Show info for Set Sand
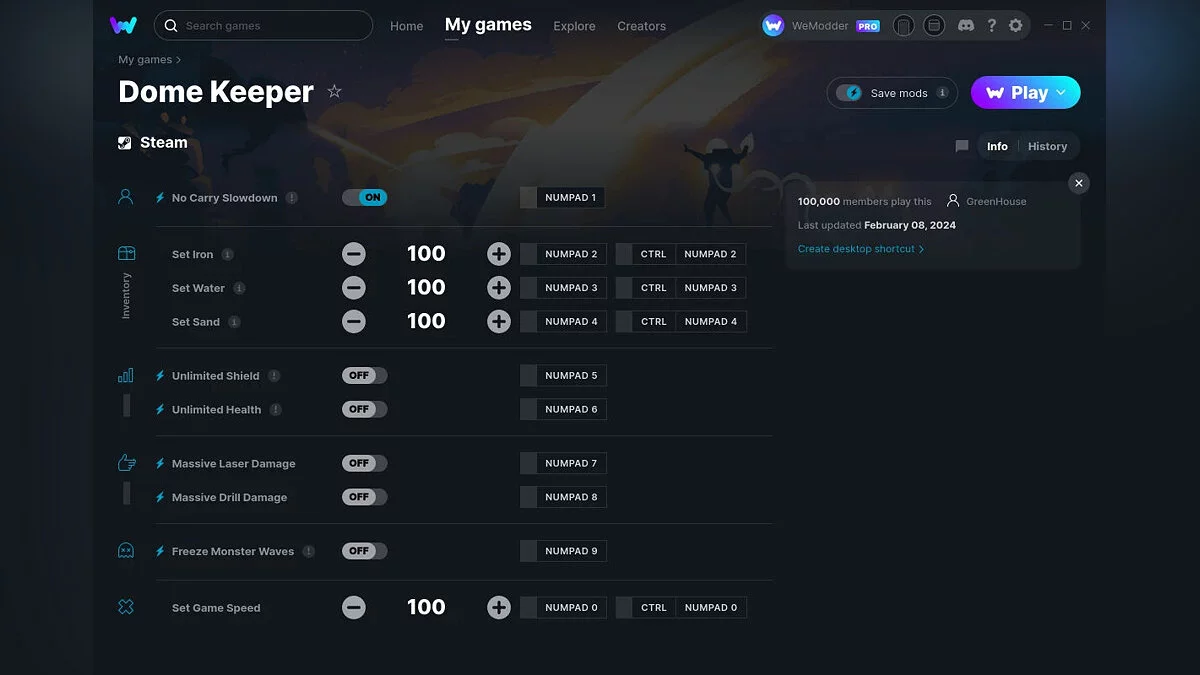The width and height of the screenshot is (1200, 675). pos(234,322)
